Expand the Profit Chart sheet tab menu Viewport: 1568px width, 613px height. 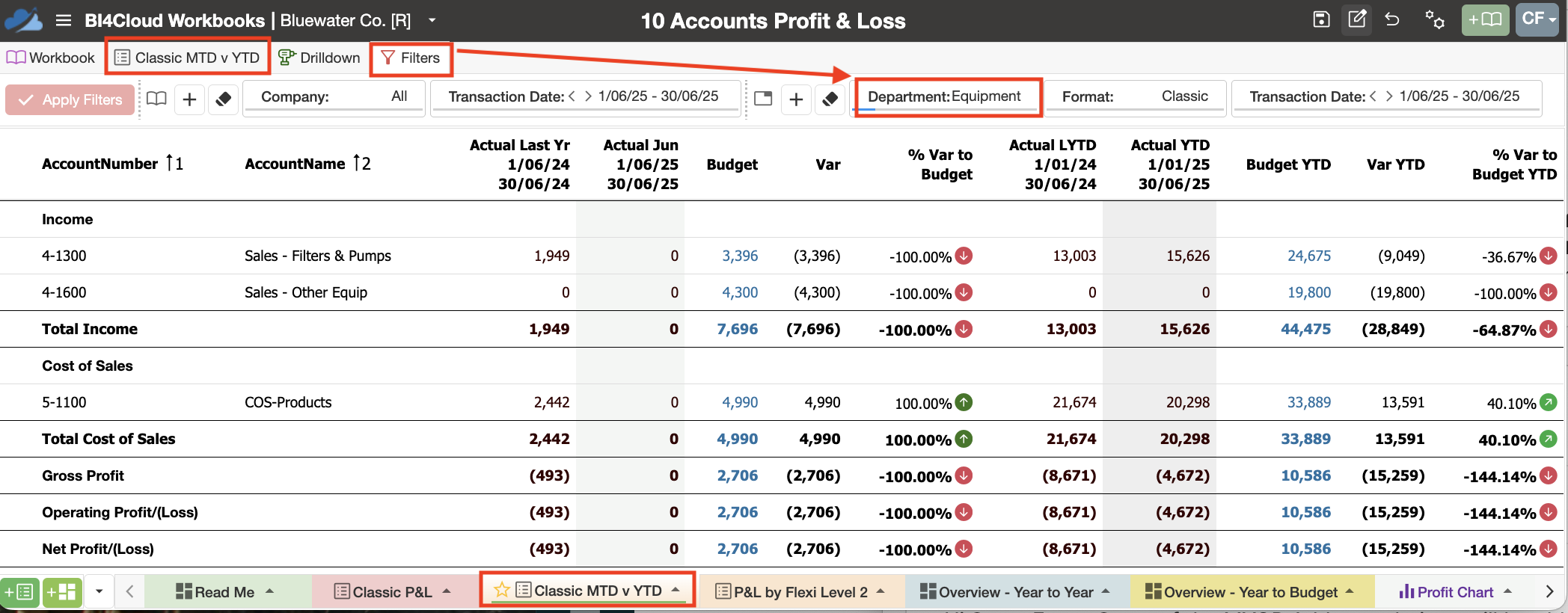[1508, 591]
